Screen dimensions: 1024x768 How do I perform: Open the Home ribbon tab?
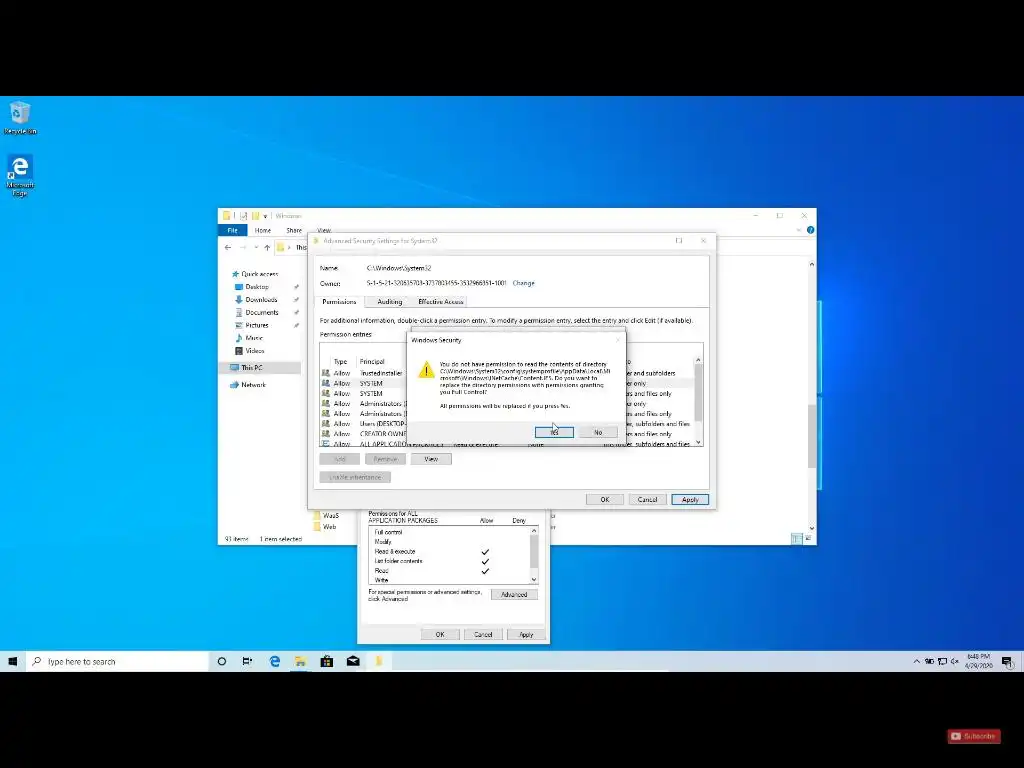click(263, 231)
